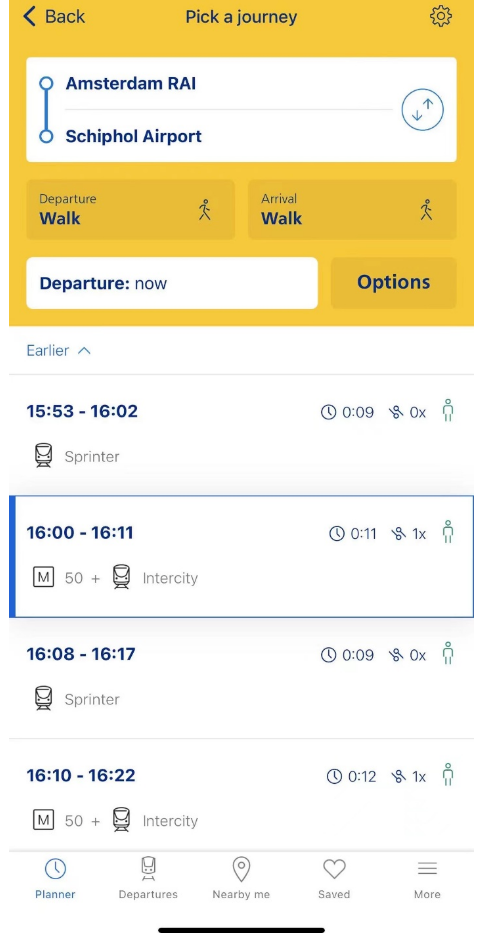
Task: Tap the metro M icon on 16:00 journey
Action: coord(43,578)
